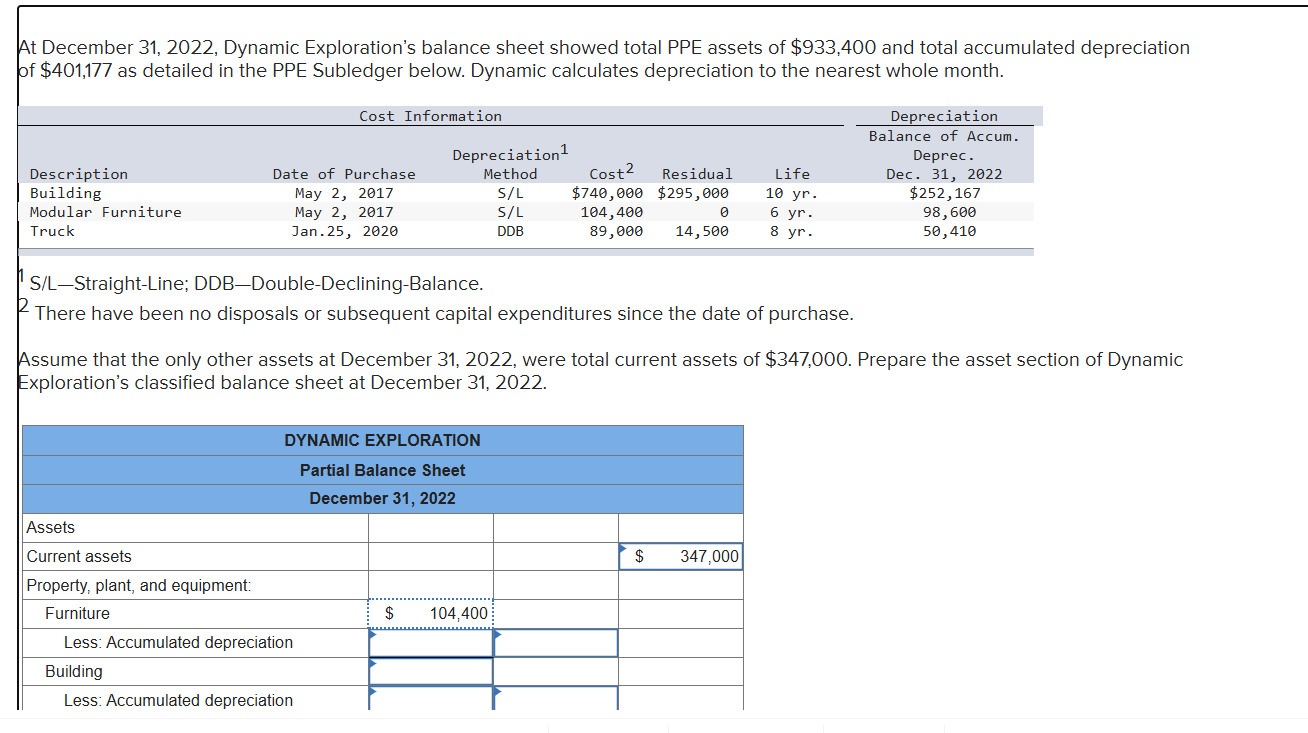
Task: Click the 'Cost Information' subledger heading
Action: point(431,116)
